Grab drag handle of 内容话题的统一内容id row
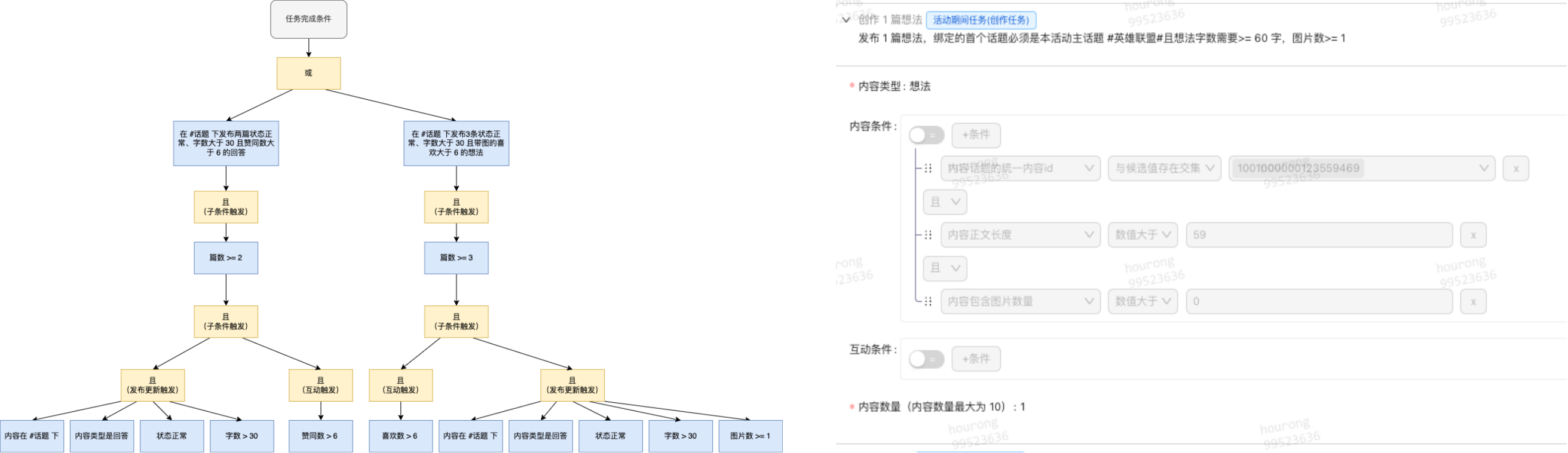 [x=928, y=169]
